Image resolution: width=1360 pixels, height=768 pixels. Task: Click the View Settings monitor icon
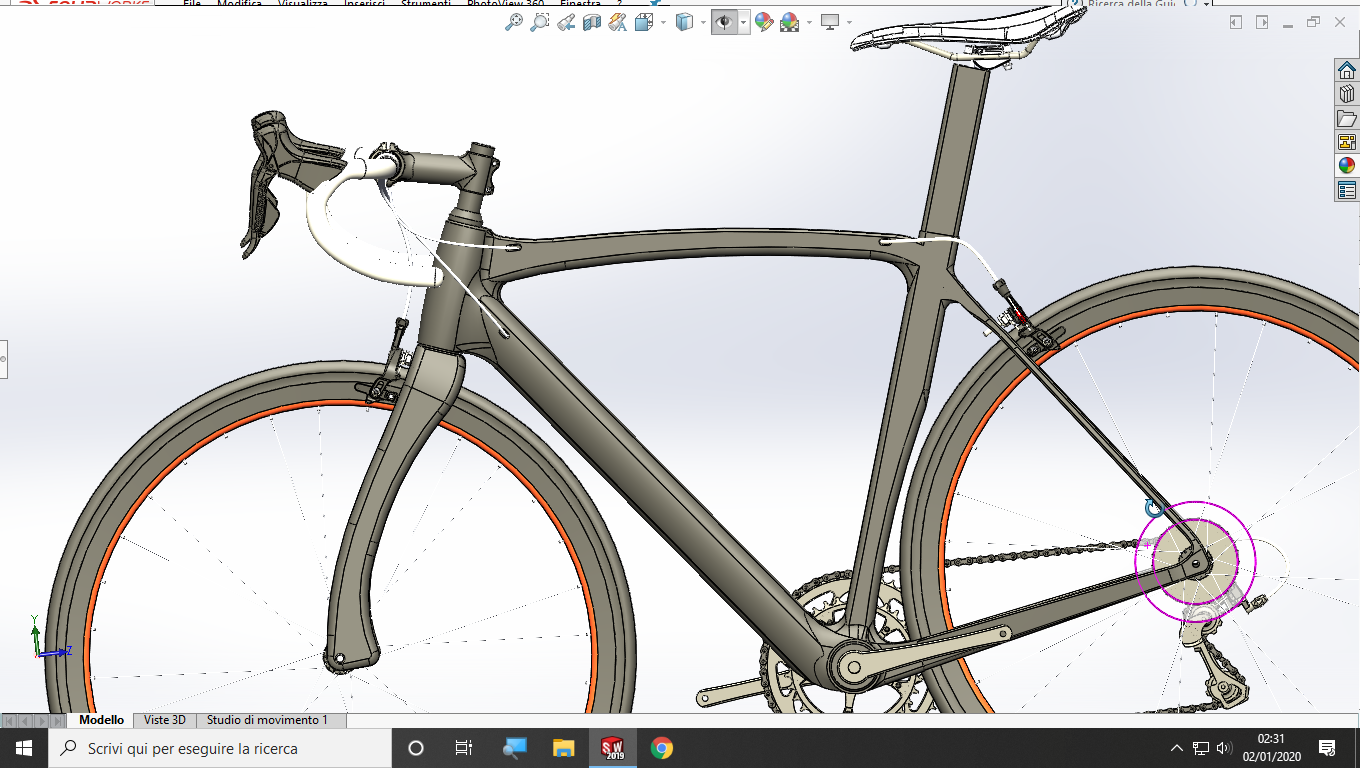[830, 22]
